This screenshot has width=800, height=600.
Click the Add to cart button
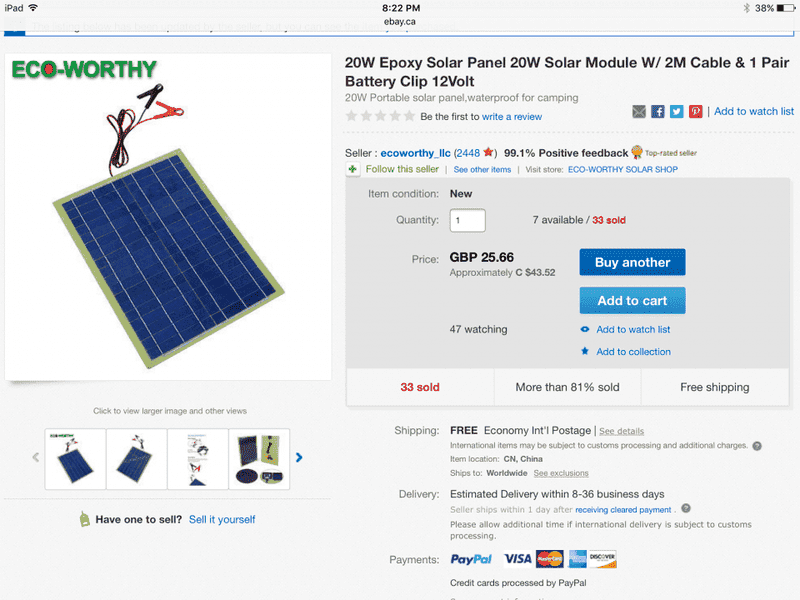(x=632, y=301)
